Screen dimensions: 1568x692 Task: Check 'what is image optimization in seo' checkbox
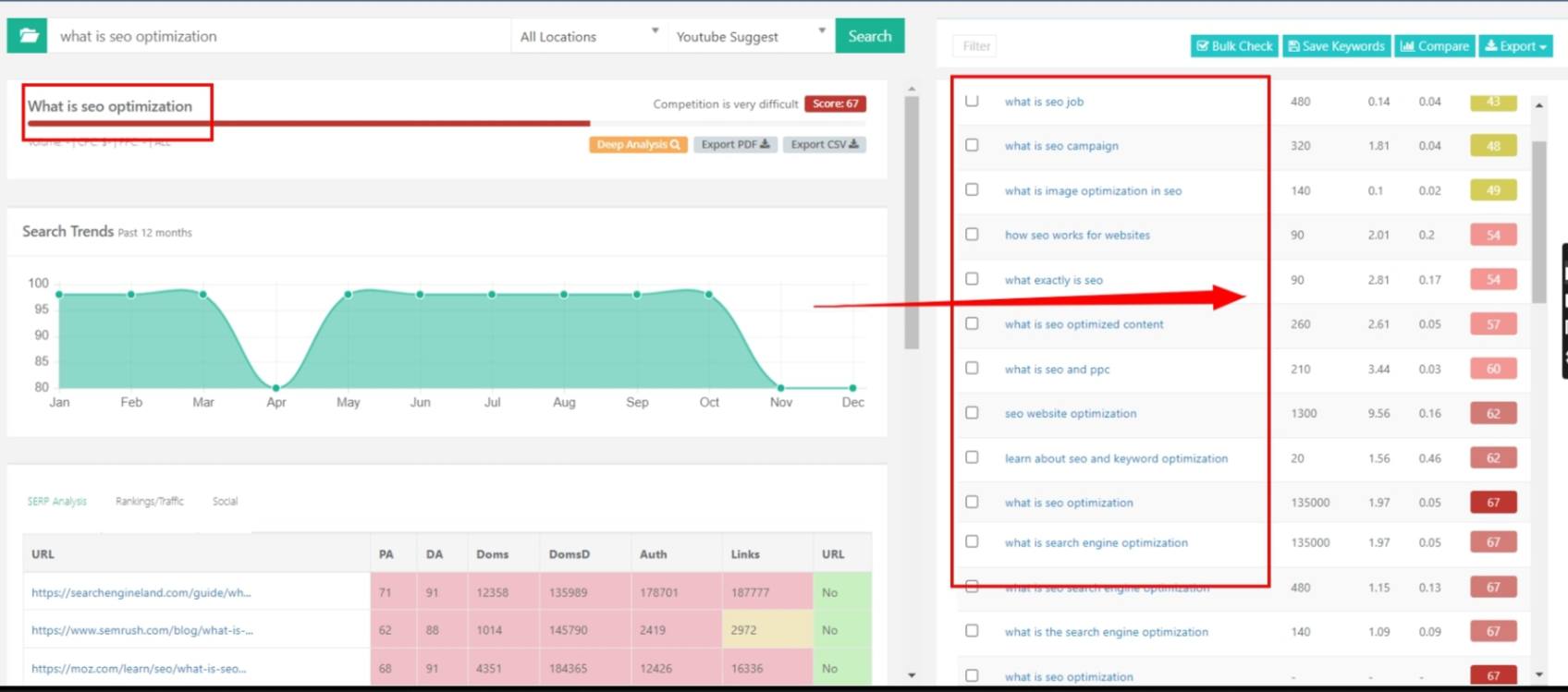972,189
